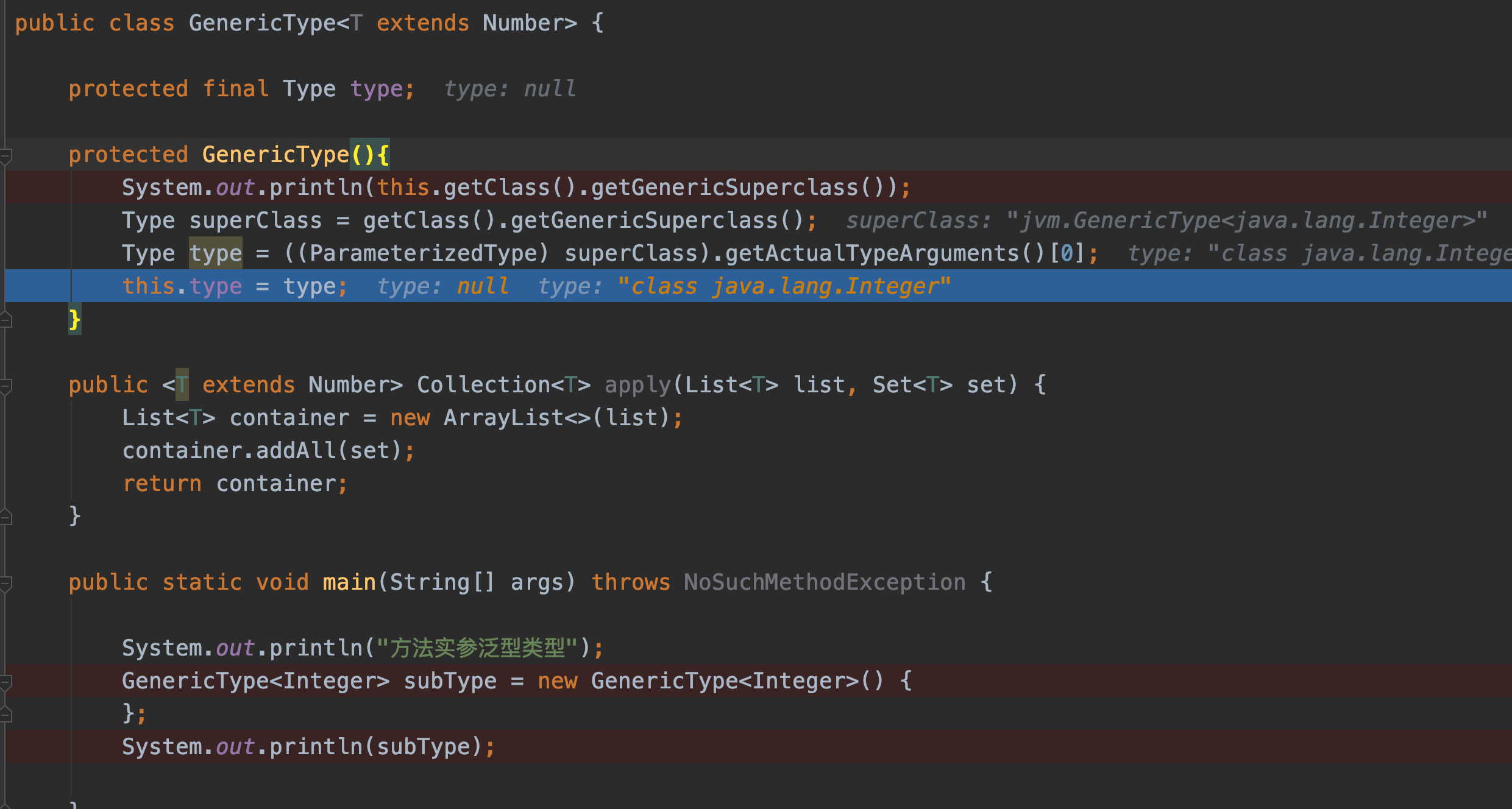Click the superClass inline debugger value hint
The width and height of the screenshot is (1512, 809).
point(1166,221)
